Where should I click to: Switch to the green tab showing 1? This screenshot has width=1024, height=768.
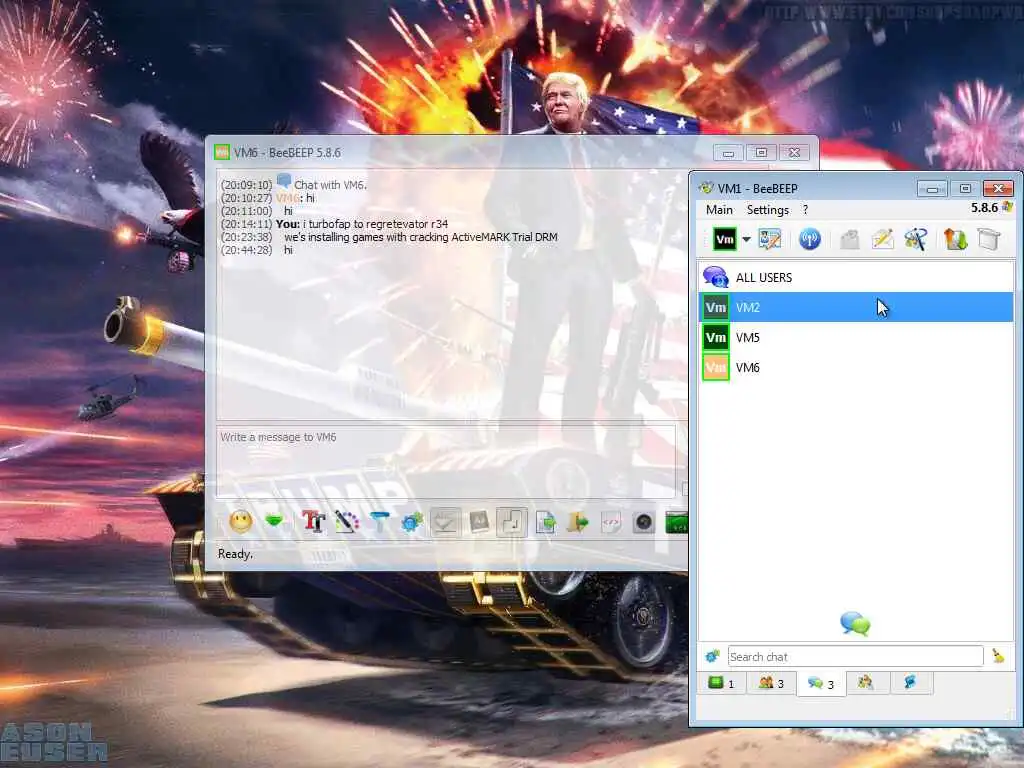click(x=722, y=683)
